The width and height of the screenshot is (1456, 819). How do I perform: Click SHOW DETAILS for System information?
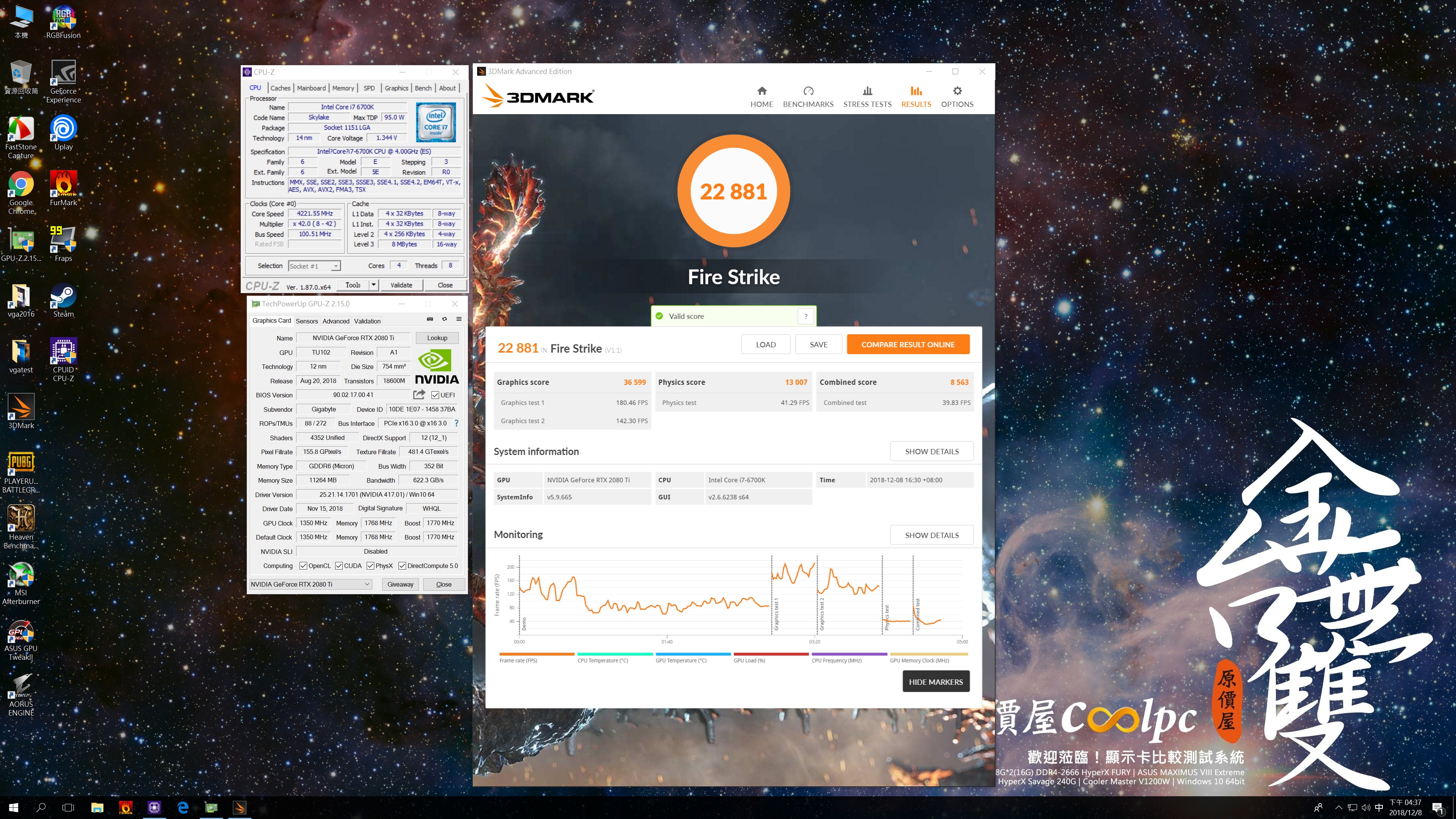tap(932, 451)
